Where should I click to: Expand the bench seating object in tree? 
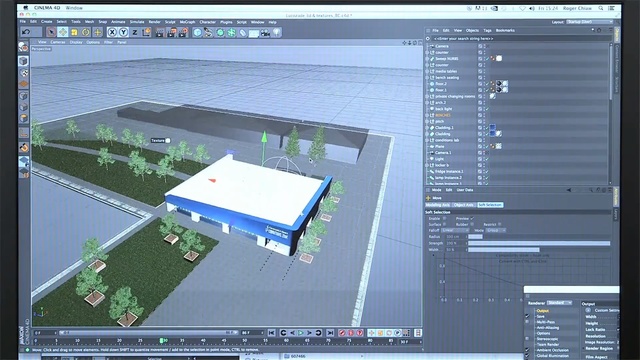pyautogui.click(x=427, y=78)
